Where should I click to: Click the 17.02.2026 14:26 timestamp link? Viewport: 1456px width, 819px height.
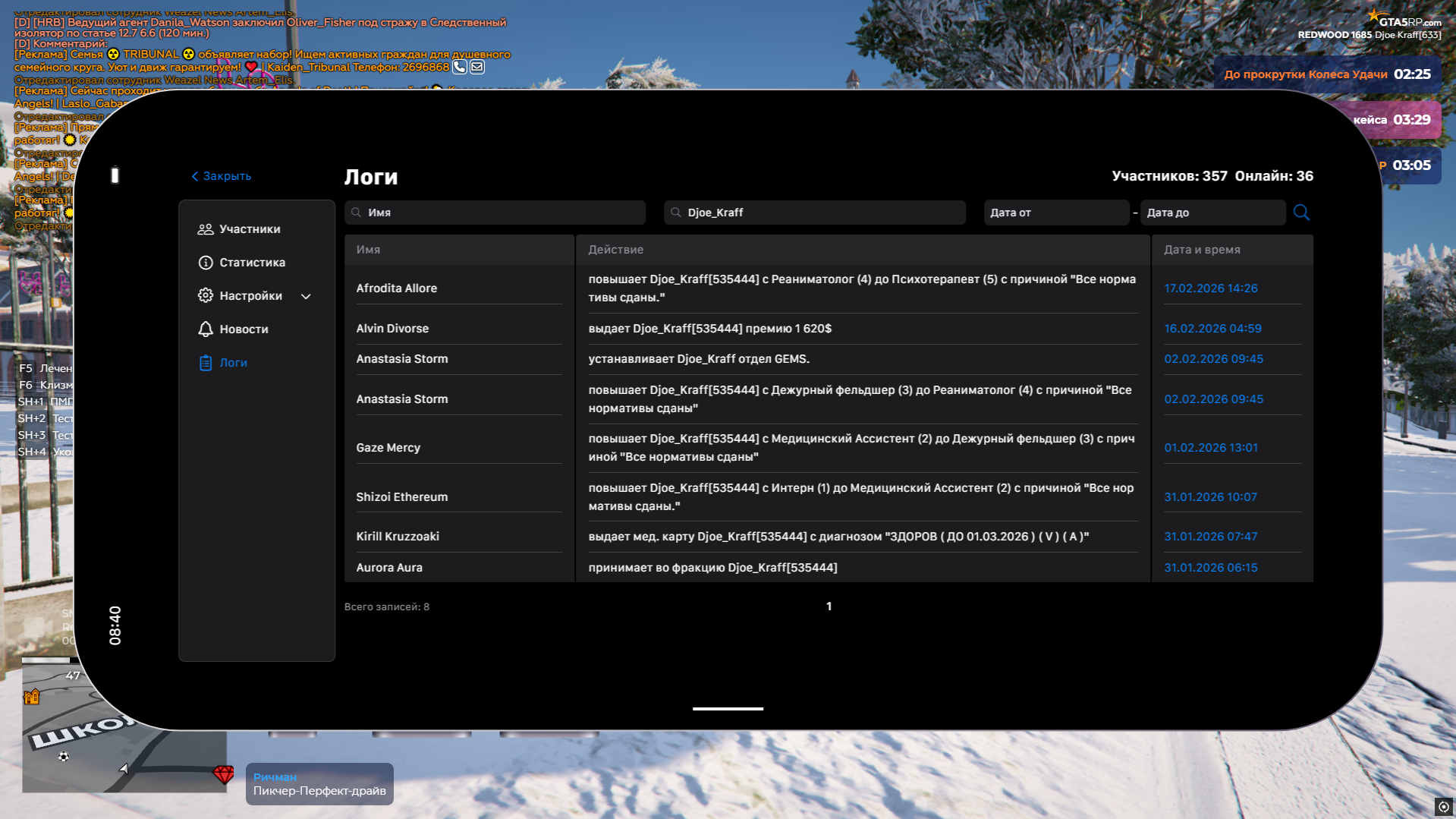click(1210, 288)
